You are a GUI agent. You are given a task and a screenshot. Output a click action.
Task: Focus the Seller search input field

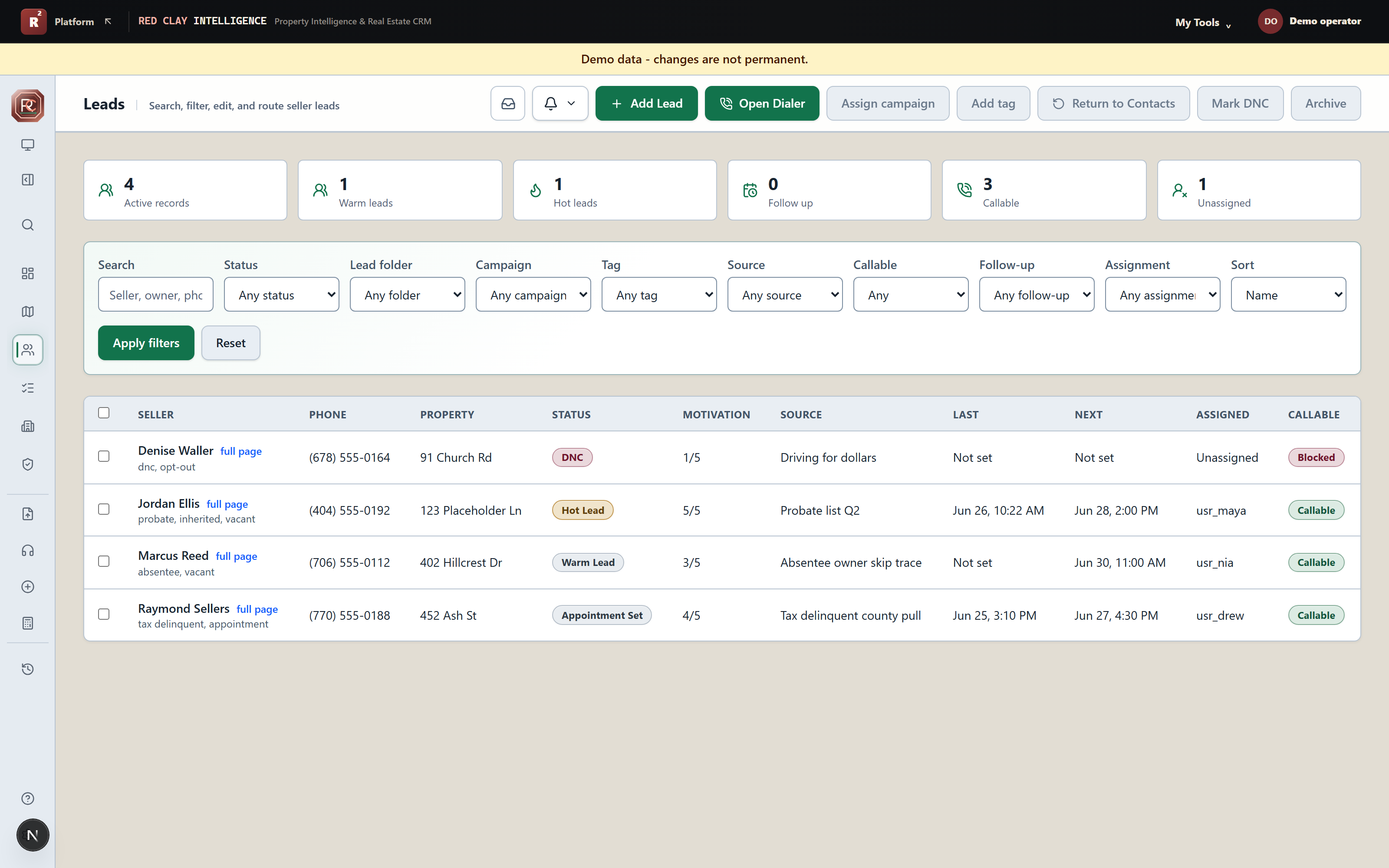[x=155, y=295]
